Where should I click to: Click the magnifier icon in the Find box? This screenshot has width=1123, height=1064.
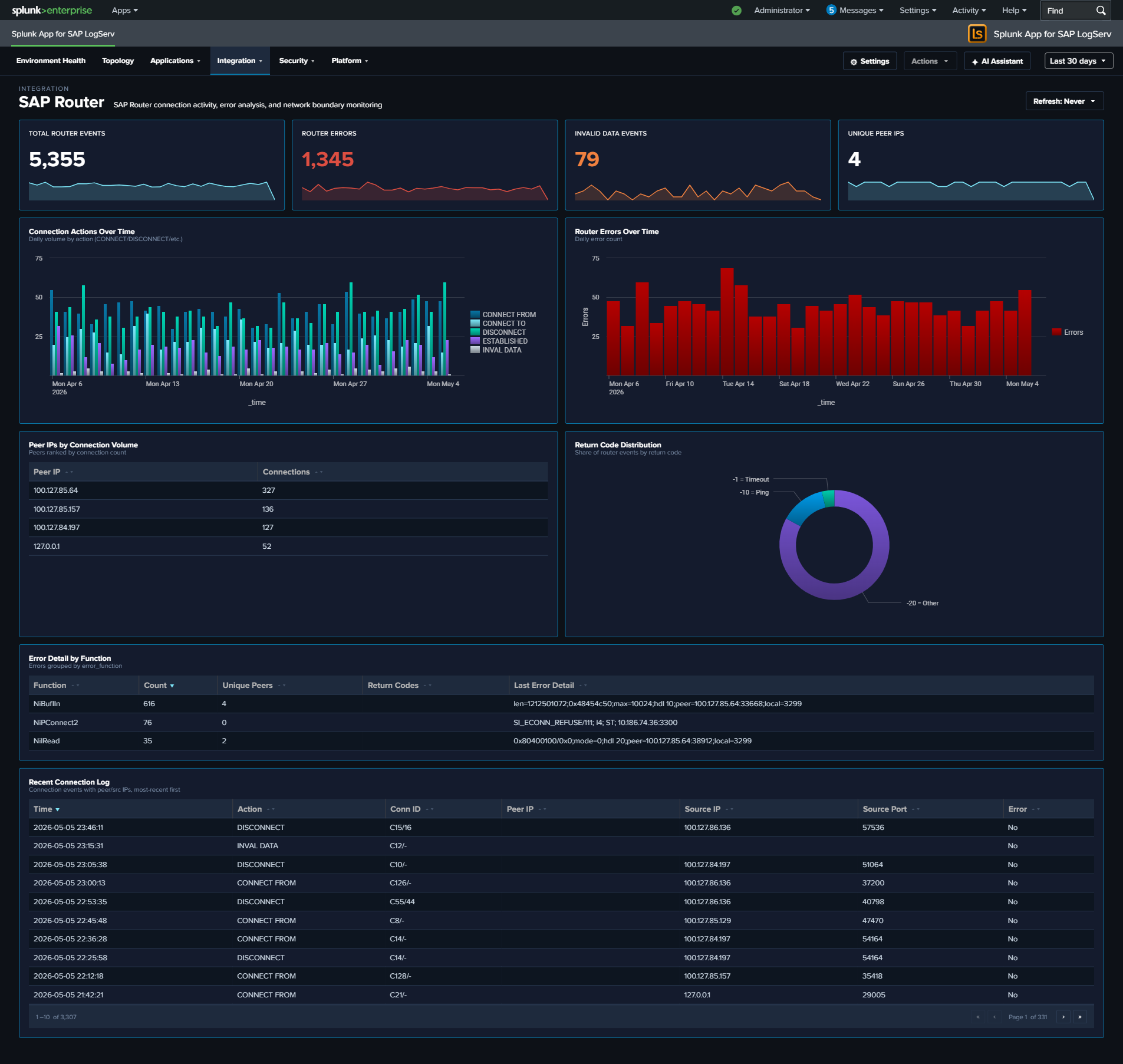coord(1101,11)
